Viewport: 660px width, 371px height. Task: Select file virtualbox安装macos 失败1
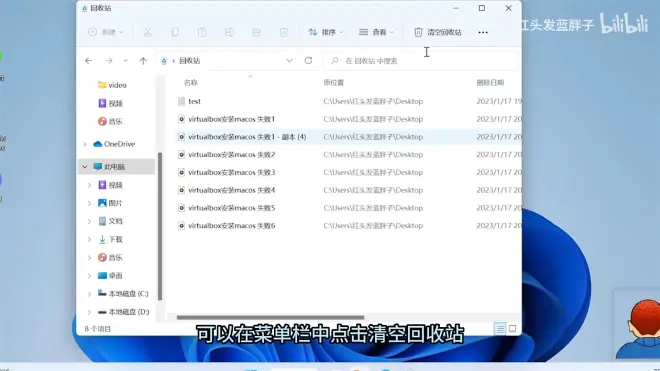(x=232, y=119)
